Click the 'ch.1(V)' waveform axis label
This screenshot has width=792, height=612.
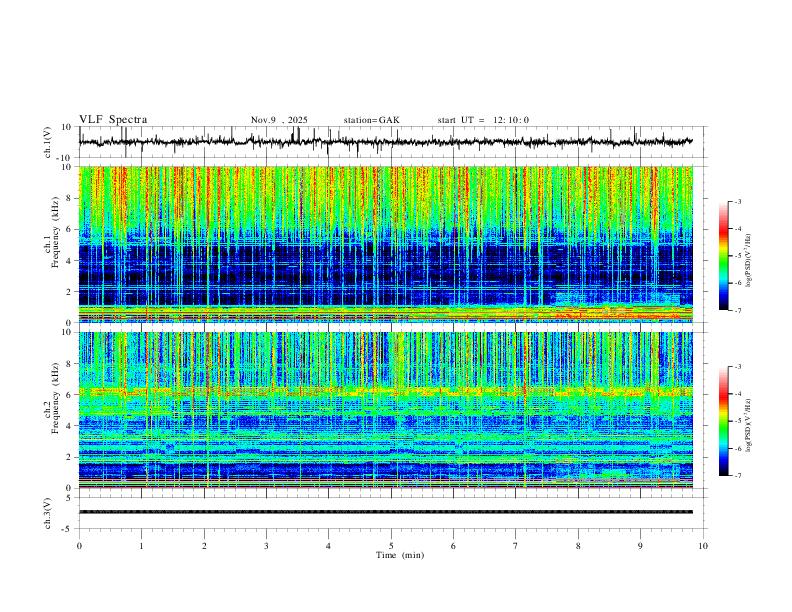[x=48, y=142]
